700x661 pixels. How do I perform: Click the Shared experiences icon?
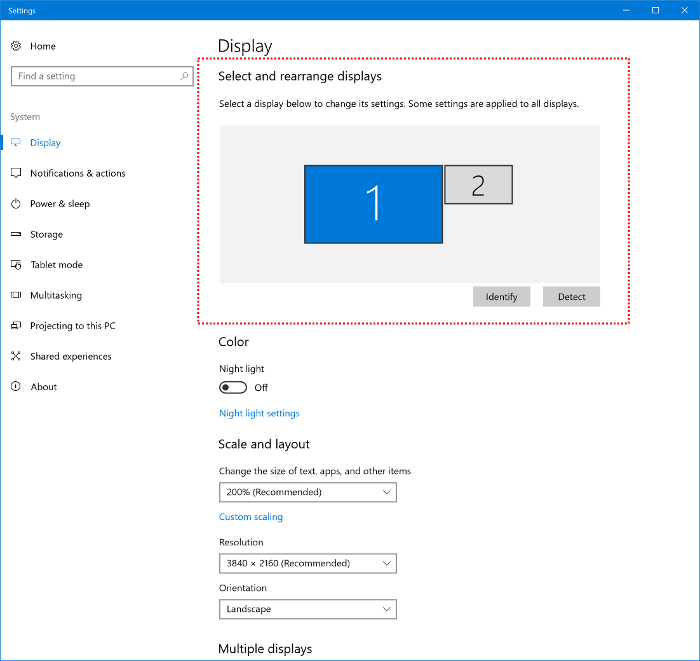(x=16, y=356)
